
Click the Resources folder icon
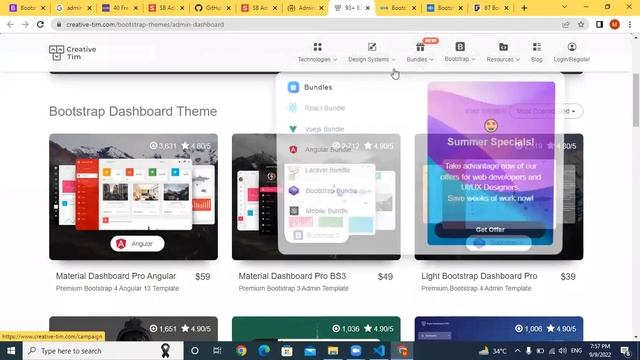tap(503, 47)
